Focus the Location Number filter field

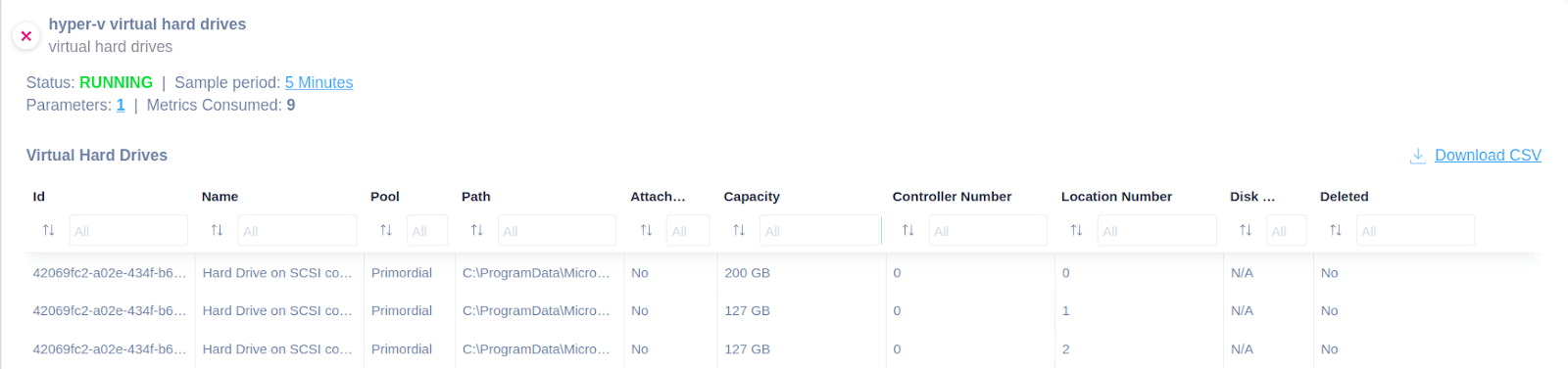1156,230
